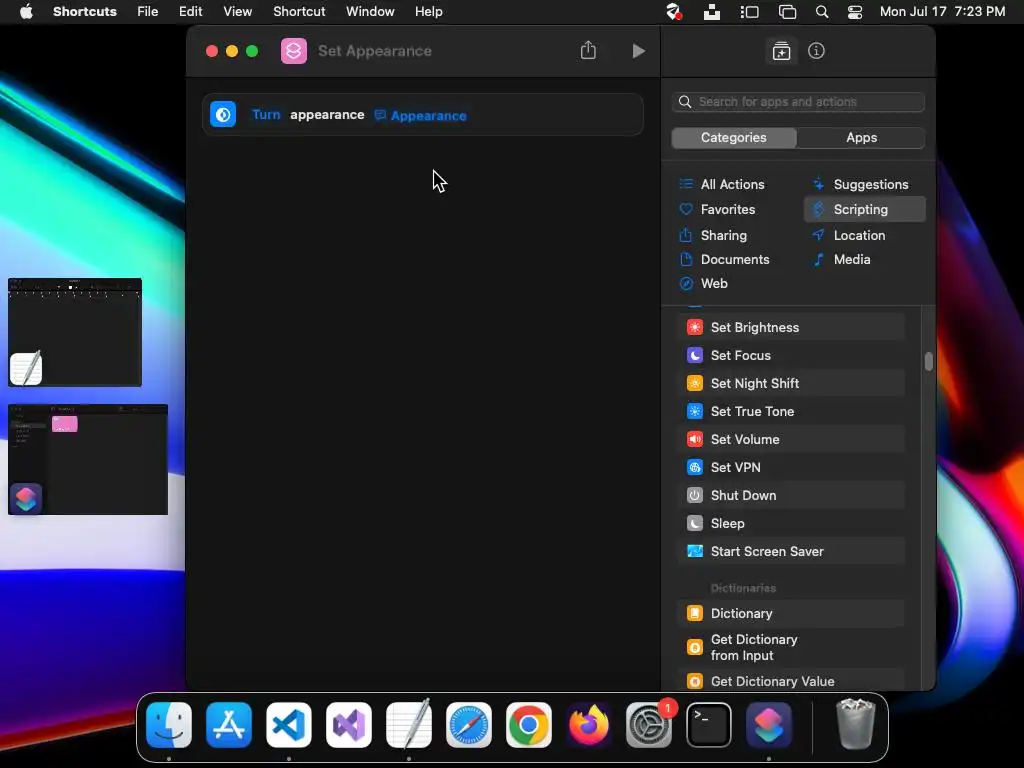This screenshot has width=1024, height=768.
Task: Select the Media category
Action: [x=841, y=259]
